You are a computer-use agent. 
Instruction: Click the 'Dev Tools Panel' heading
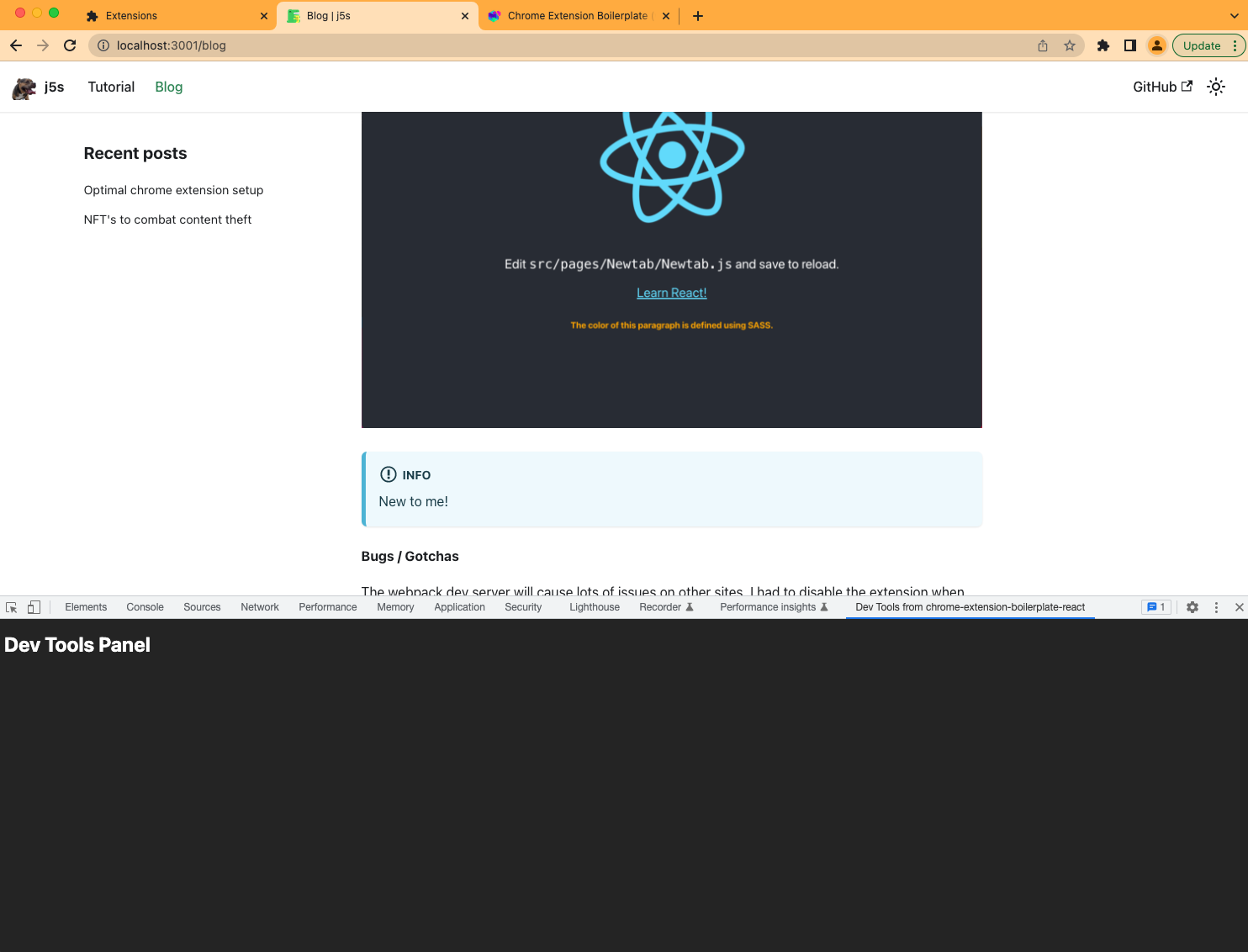coord(77,645)
